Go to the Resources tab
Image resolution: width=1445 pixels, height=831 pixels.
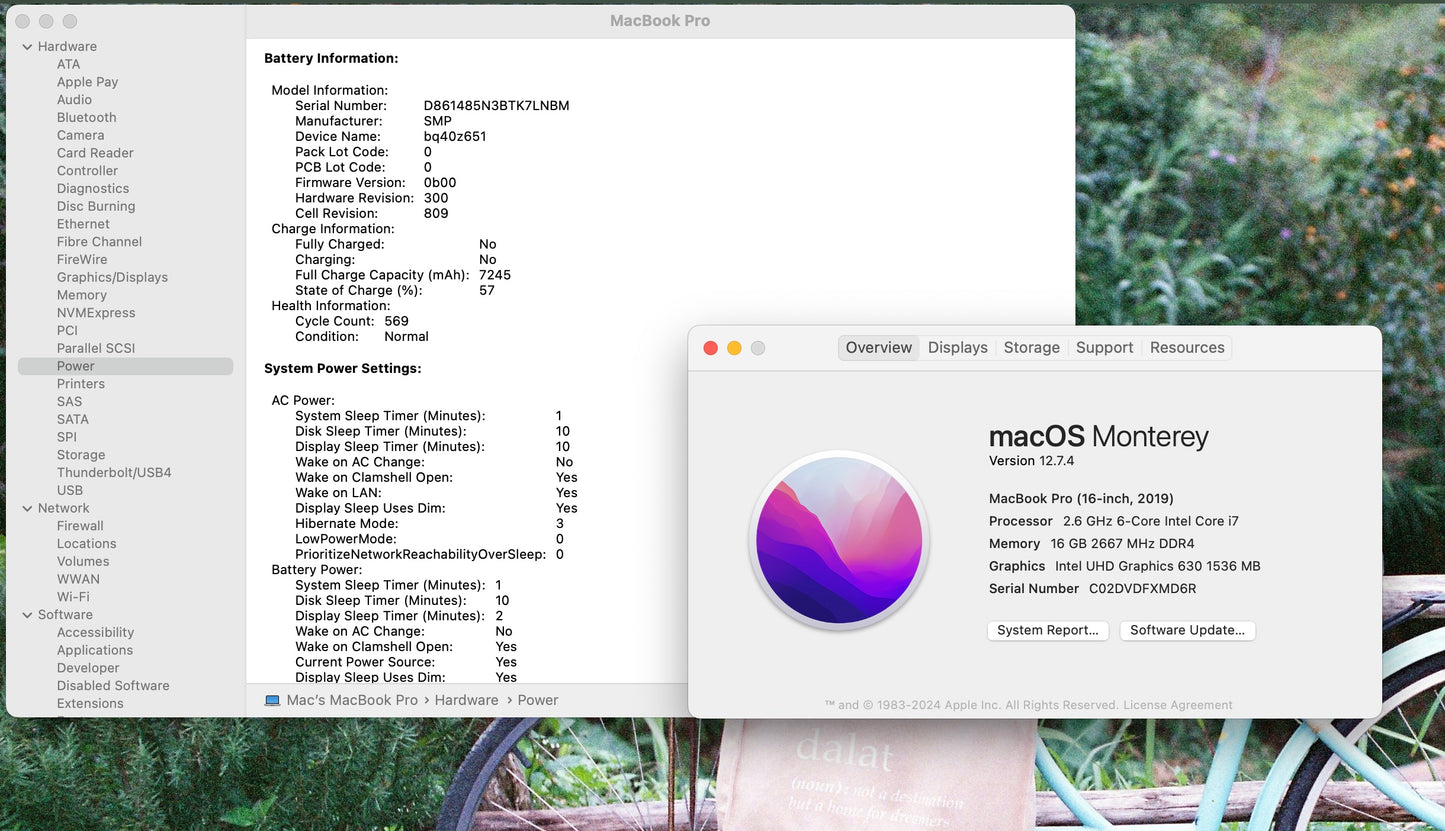coord(1186,348)
